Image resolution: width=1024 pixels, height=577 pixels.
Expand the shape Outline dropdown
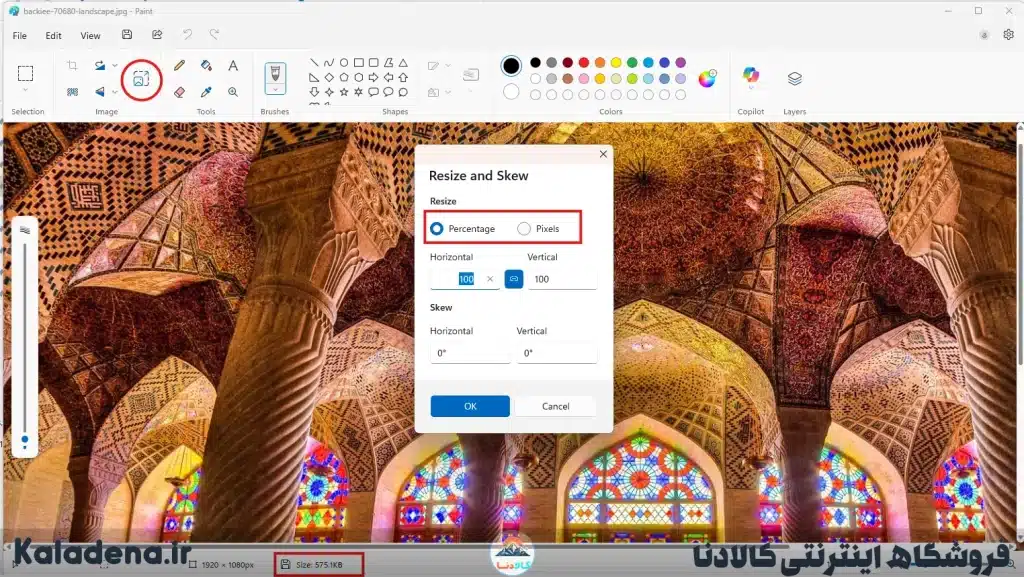(448, 65)
